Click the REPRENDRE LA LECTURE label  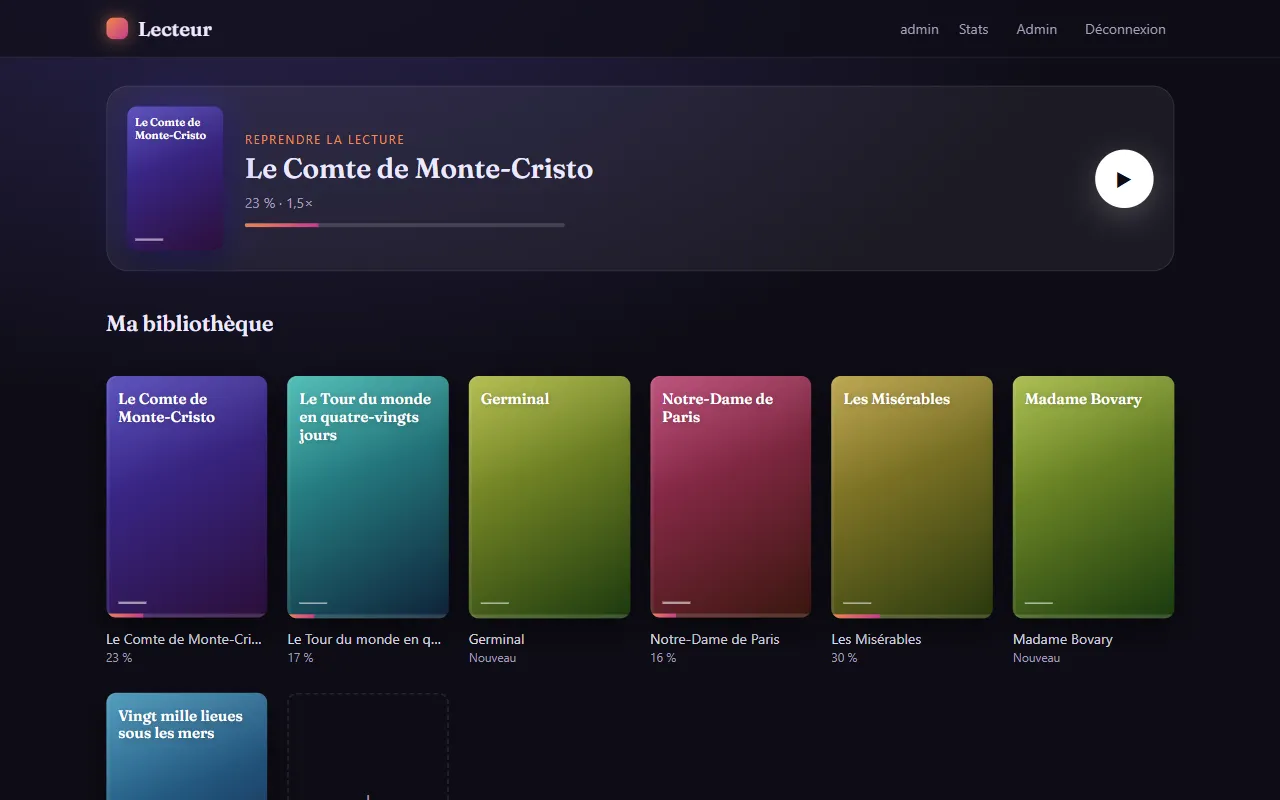pyautogui.click(x=325, y=140)
